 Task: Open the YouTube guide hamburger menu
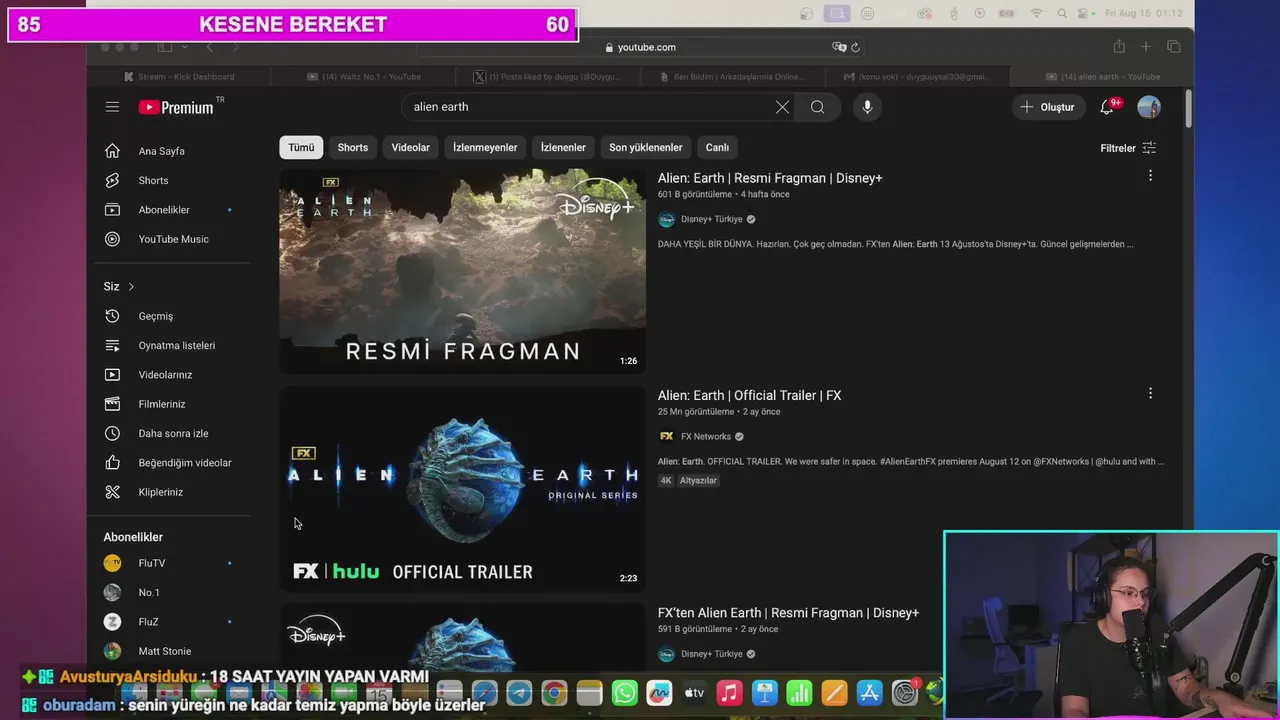pos(112,107)
